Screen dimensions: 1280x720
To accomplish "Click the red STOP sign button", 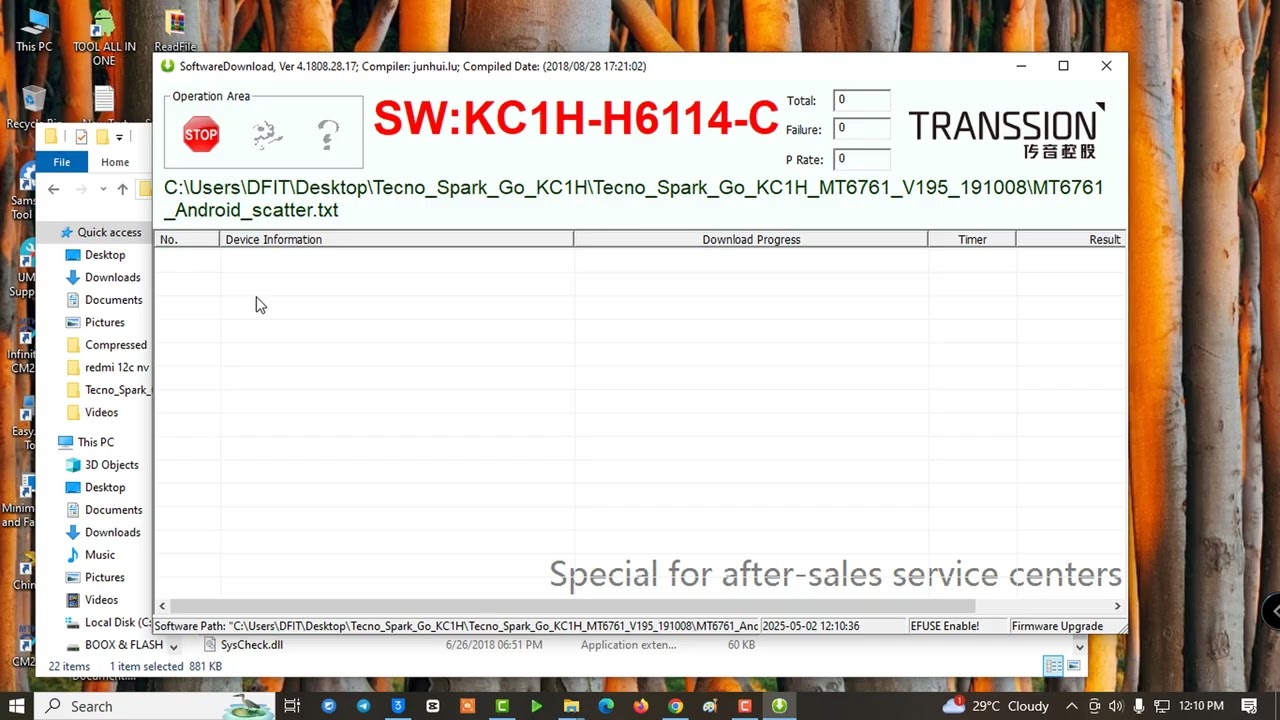I will click(x=201, y=134).
